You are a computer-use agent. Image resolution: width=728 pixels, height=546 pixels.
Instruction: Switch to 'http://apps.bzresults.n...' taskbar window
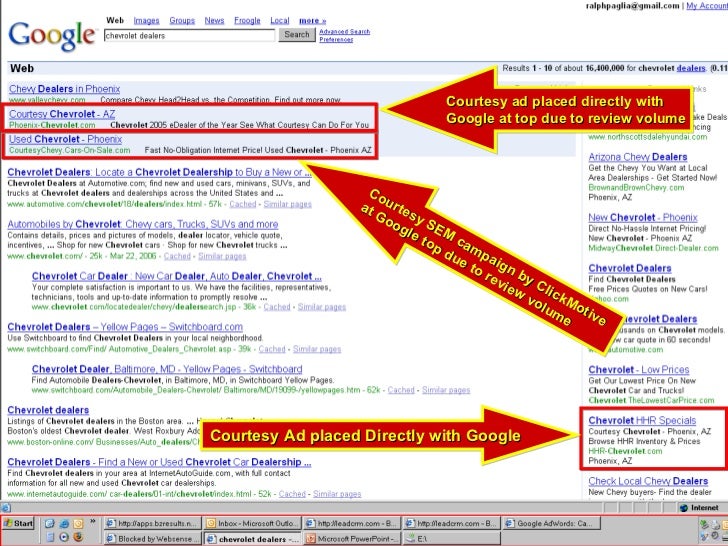[153, 524]
